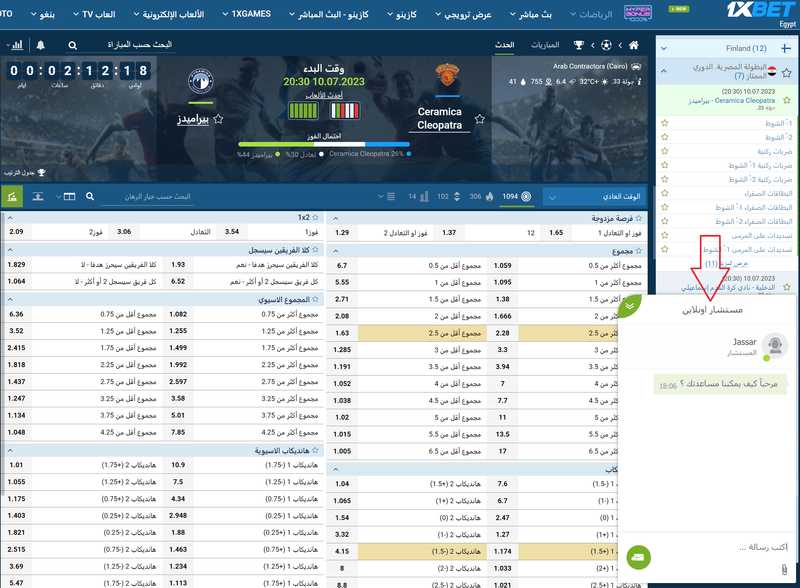Click the attachment paperclip in chat
Screen dimensions: 800x588
coord(785,568)
